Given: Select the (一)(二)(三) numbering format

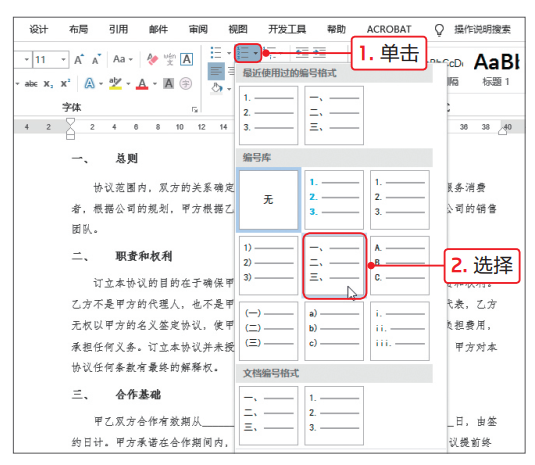Looking at the screenshot, I should pos(269,331).
